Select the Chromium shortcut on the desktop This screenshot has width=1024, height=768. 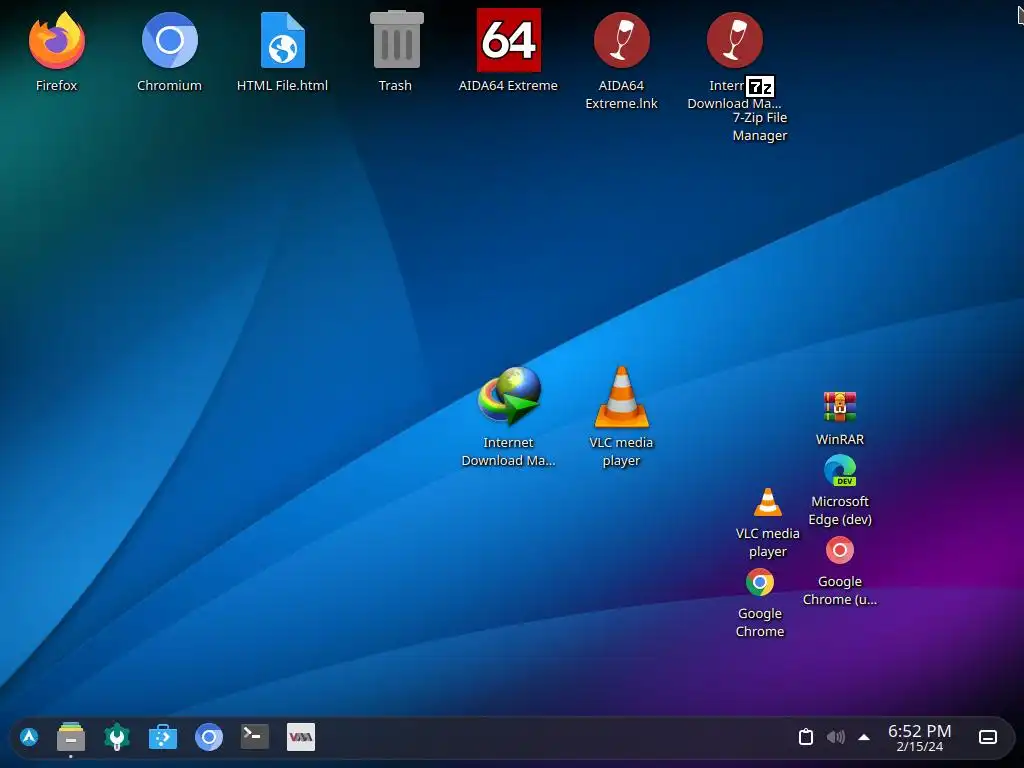click(170, 40)
